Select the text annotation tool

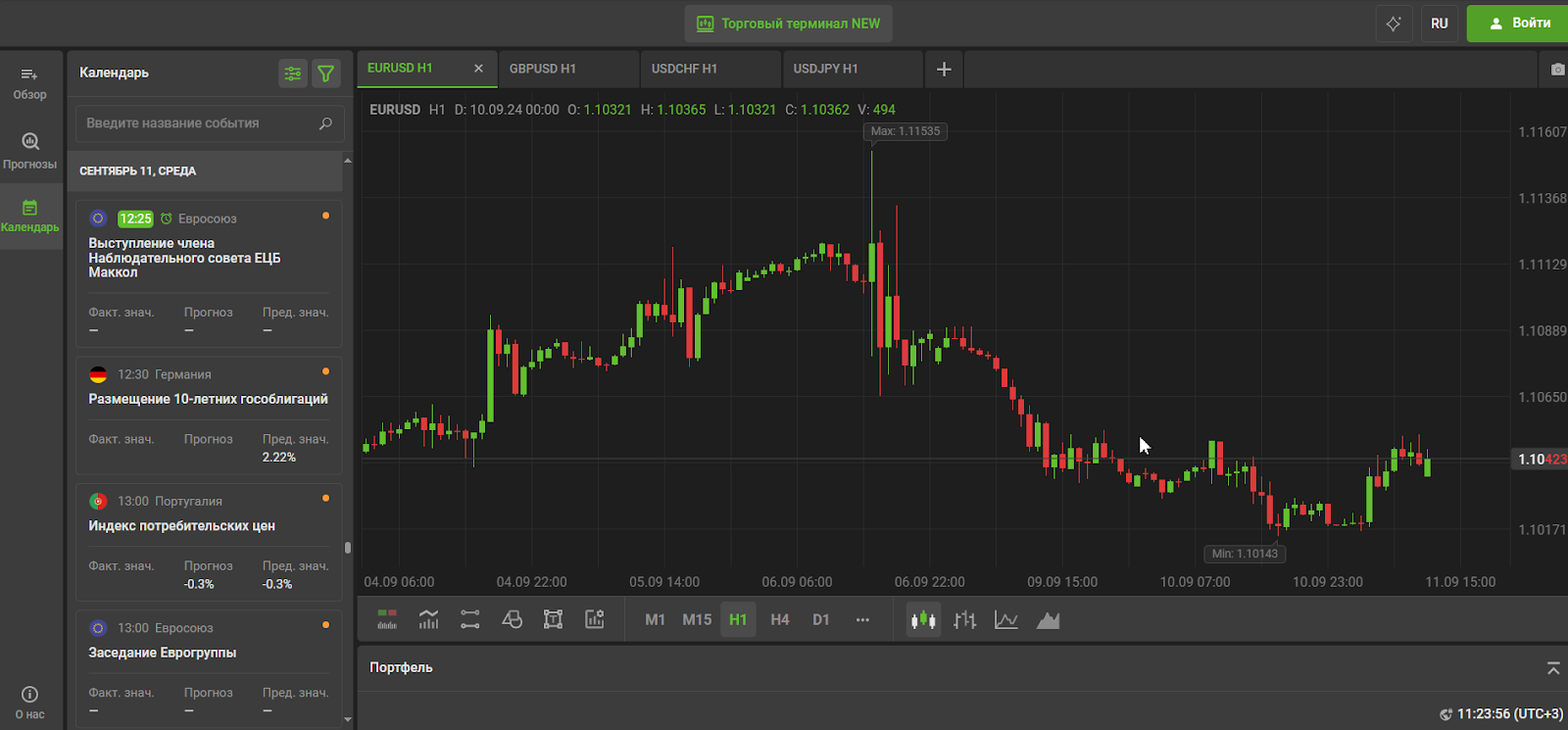click(553, 619)
